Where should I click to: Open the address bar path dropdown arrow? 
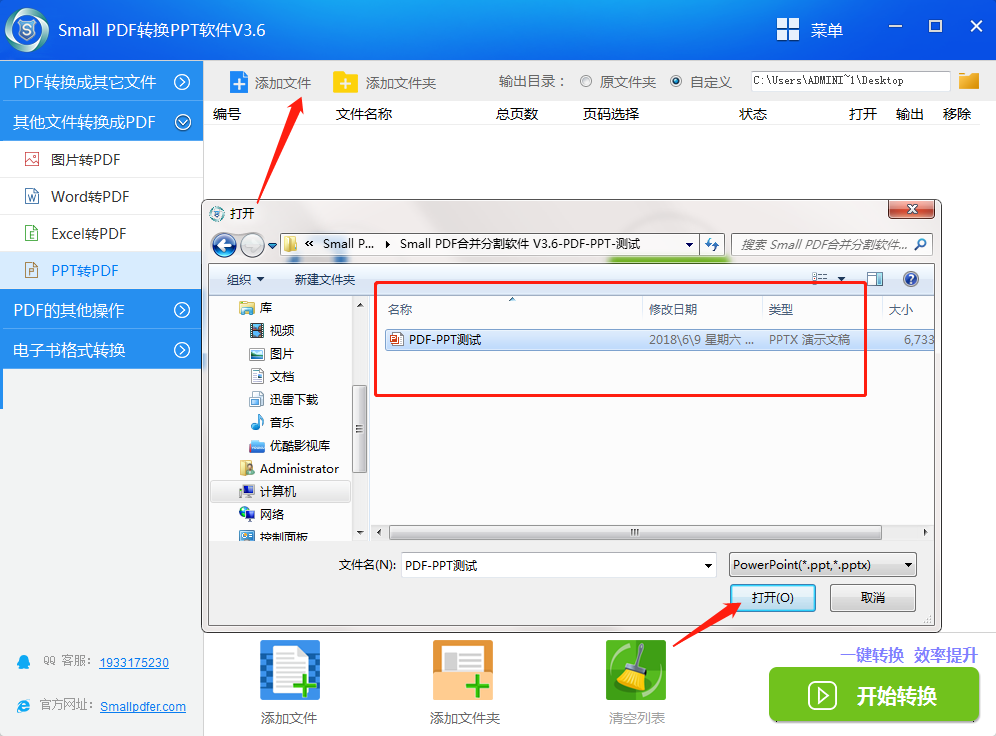tap(689, 244)
